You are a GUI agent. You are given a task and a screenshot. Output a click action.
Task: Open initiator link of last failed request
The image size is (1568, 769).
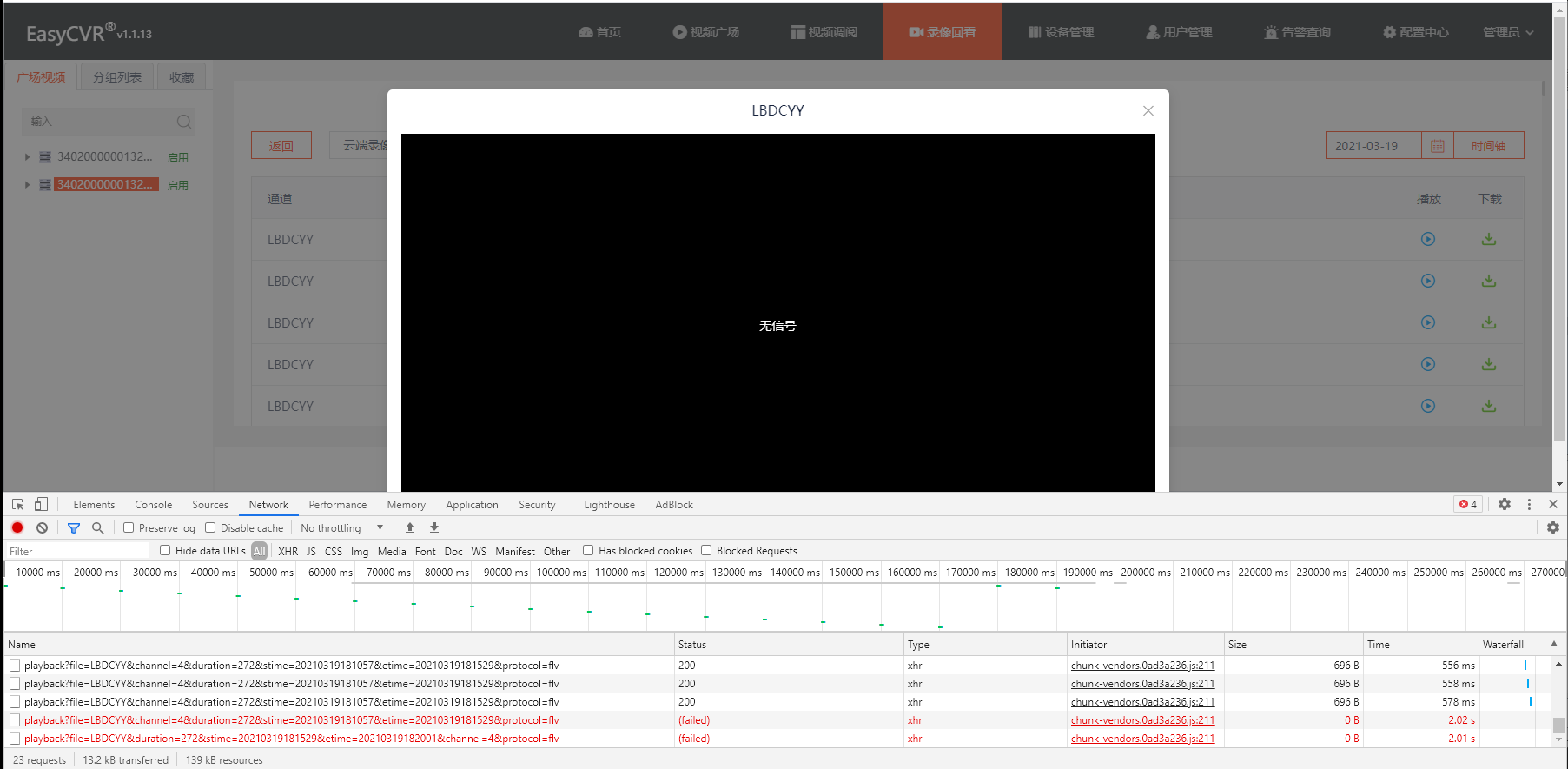1142,739
